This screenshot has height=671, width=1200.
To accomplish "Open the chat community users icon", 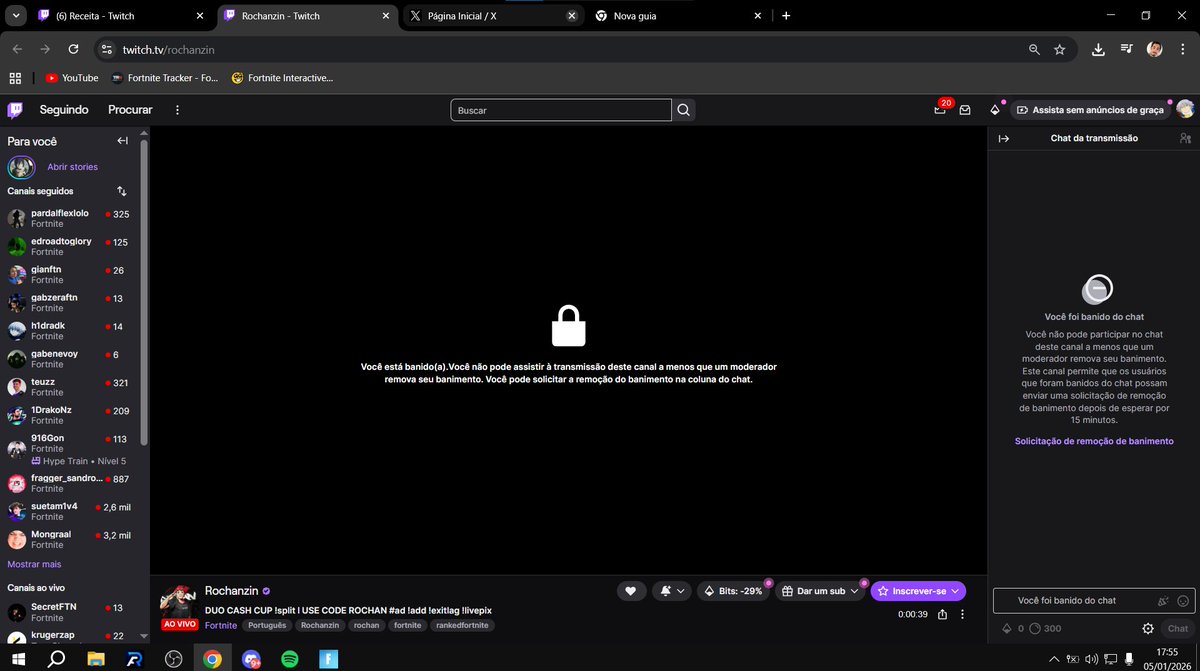I will [x=1185, y=138].
